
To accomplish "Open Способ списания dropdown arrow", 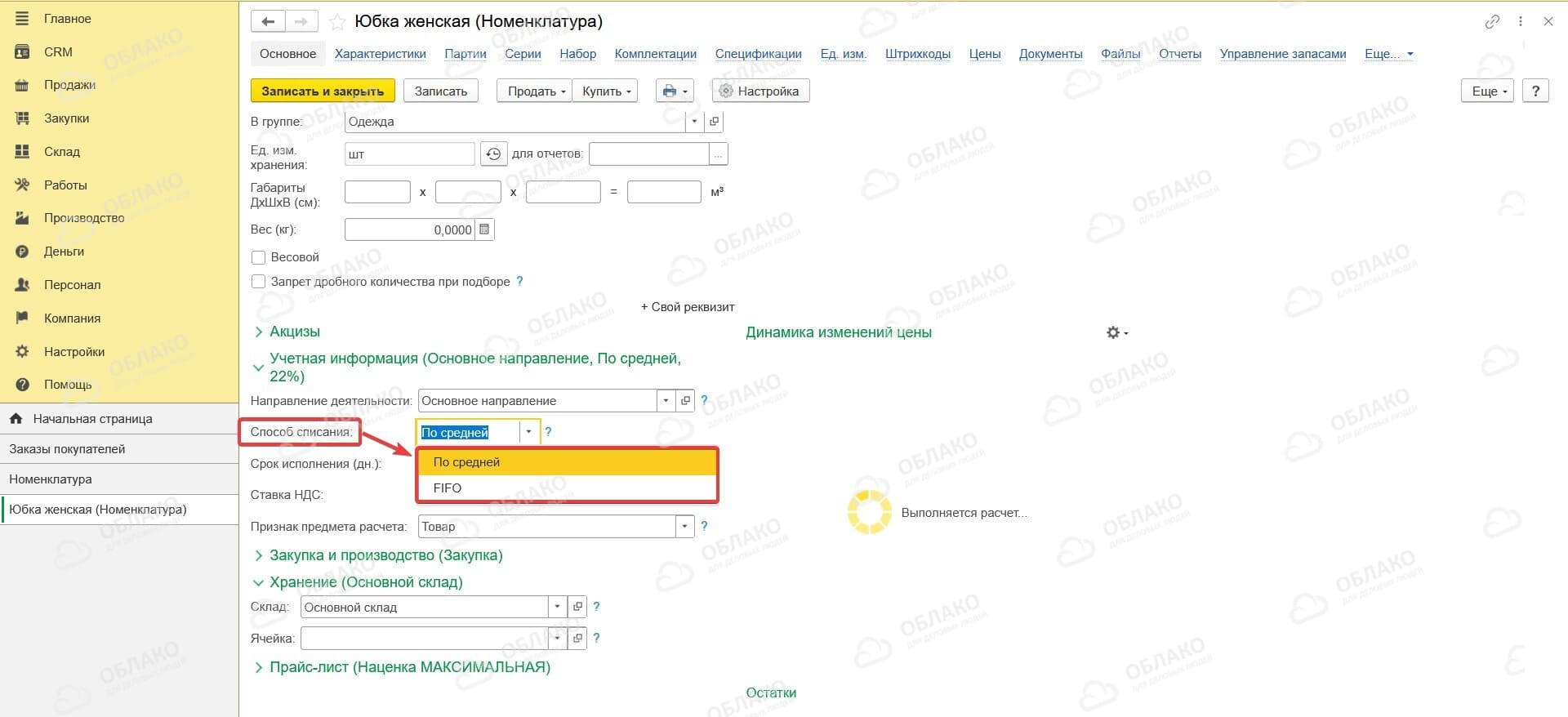I will click(x=528, y=432).
